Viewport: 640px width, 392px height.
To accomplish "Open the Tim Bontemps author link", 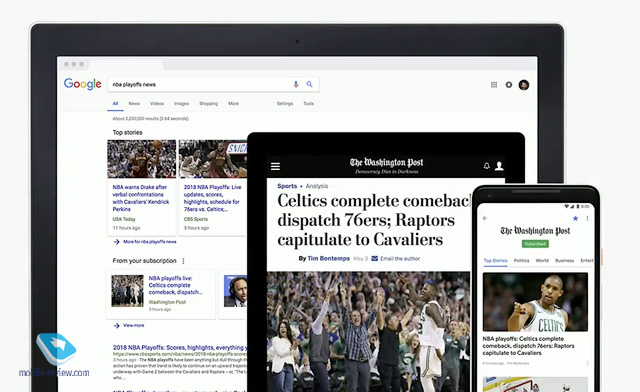I will click(x=329, y=258).
